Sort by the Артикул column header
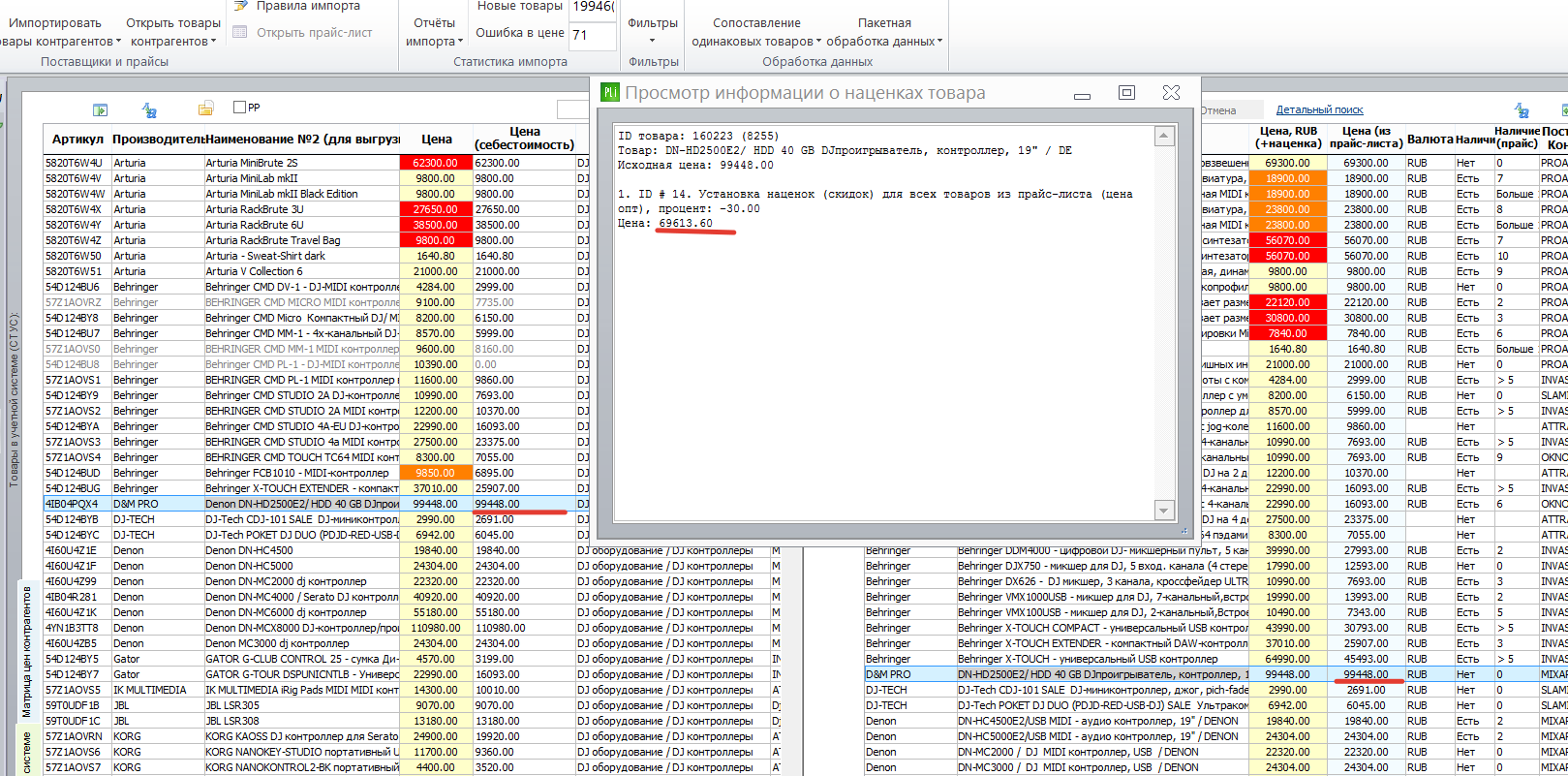 pos(77,139)
